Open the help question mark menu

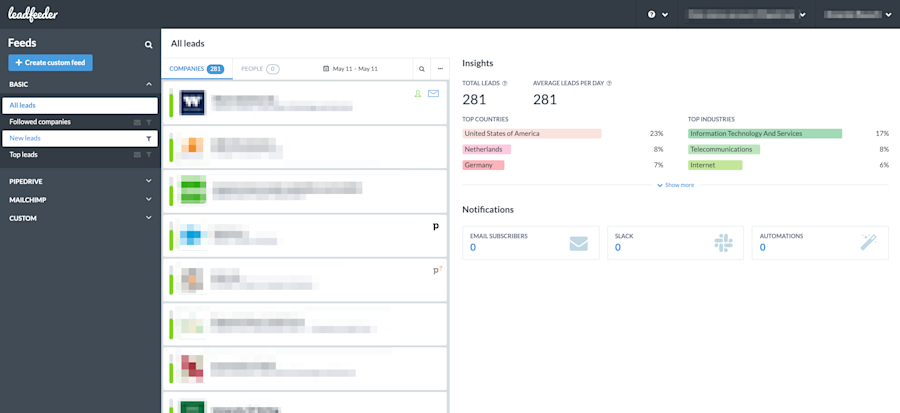658,15
